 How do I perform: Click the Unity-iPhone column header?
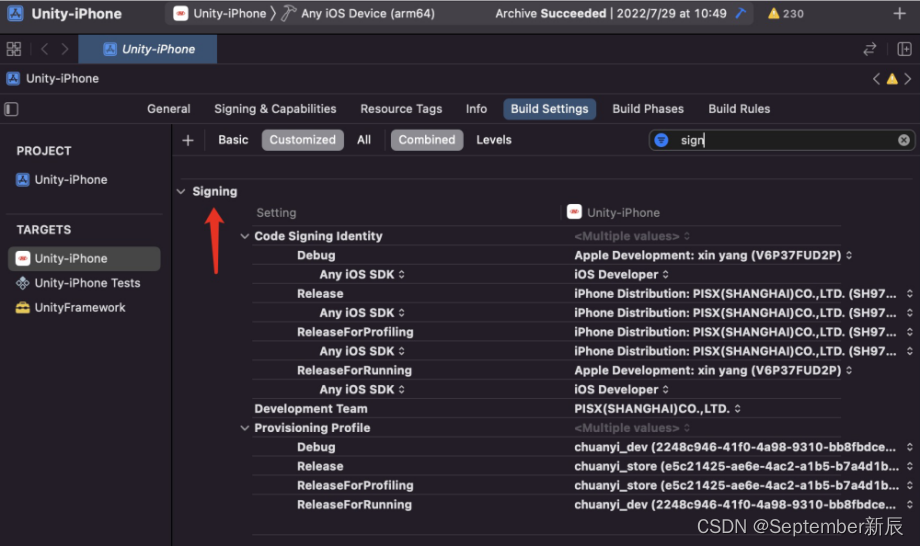click(614, 213)
